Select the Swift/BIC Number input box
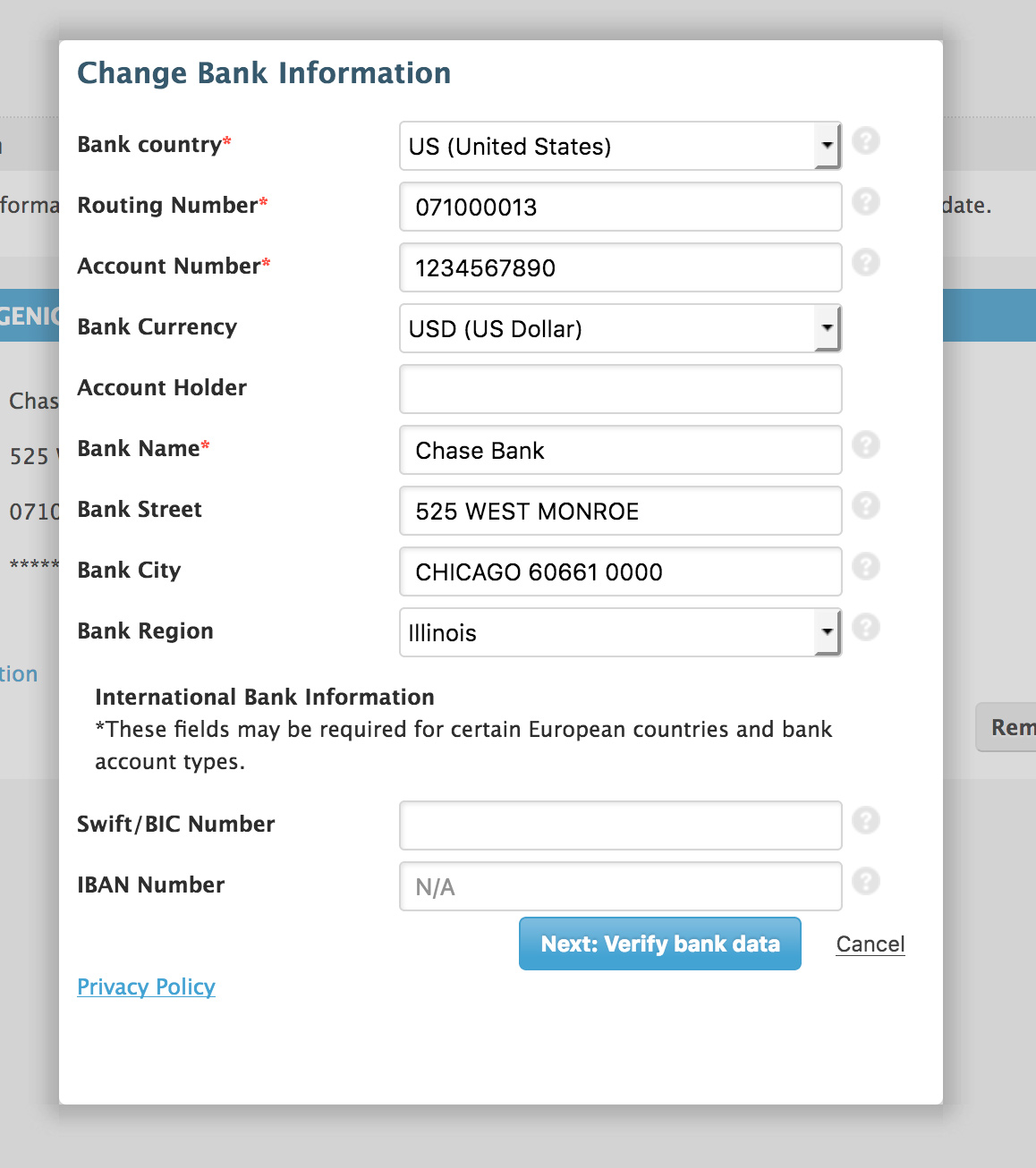The height and width of the screenshot is (1168, 1036). (620, 826)
